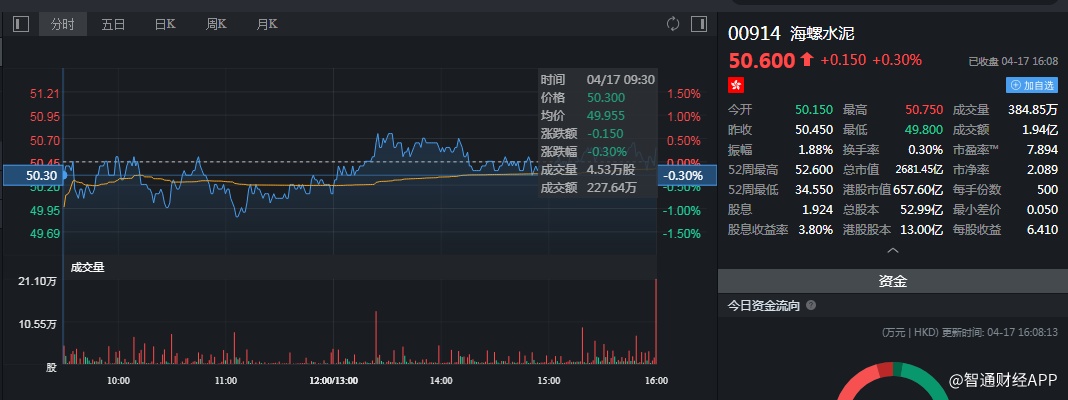Click the 成交量 volume panel label
This screenshot has width=1068, height=400.
(87, 267)
